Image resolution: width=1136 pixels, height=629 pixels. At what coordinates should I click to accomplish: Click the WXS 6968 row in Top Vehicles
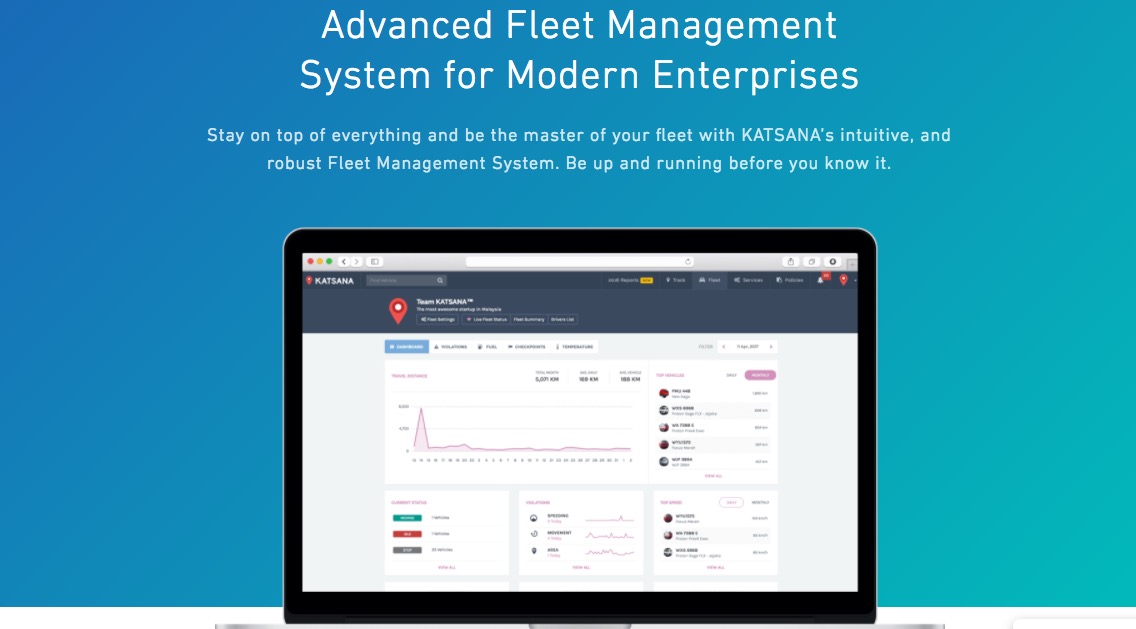click(713, 410)
